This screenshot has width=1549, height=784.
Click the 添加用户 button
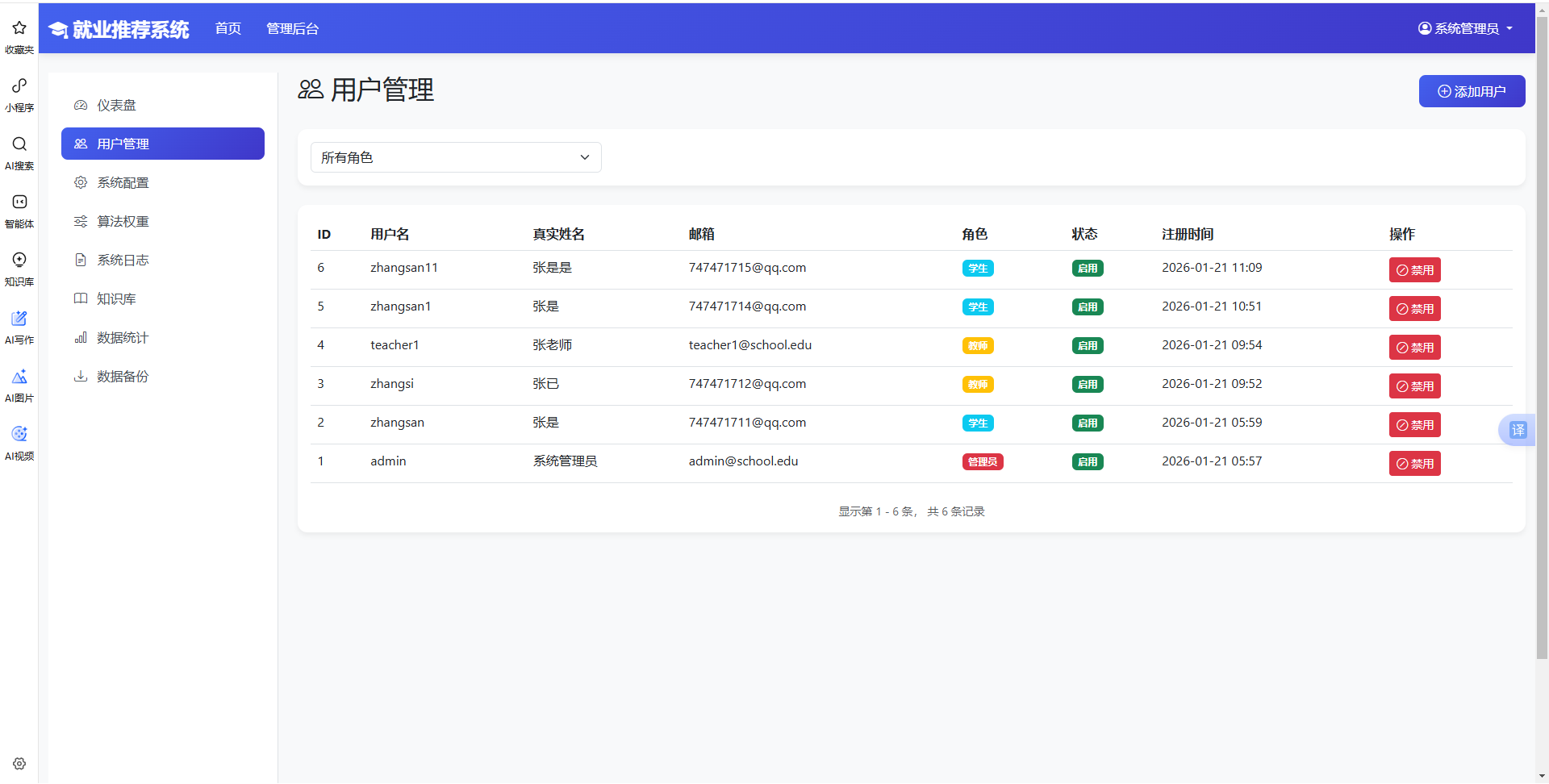1472,91
